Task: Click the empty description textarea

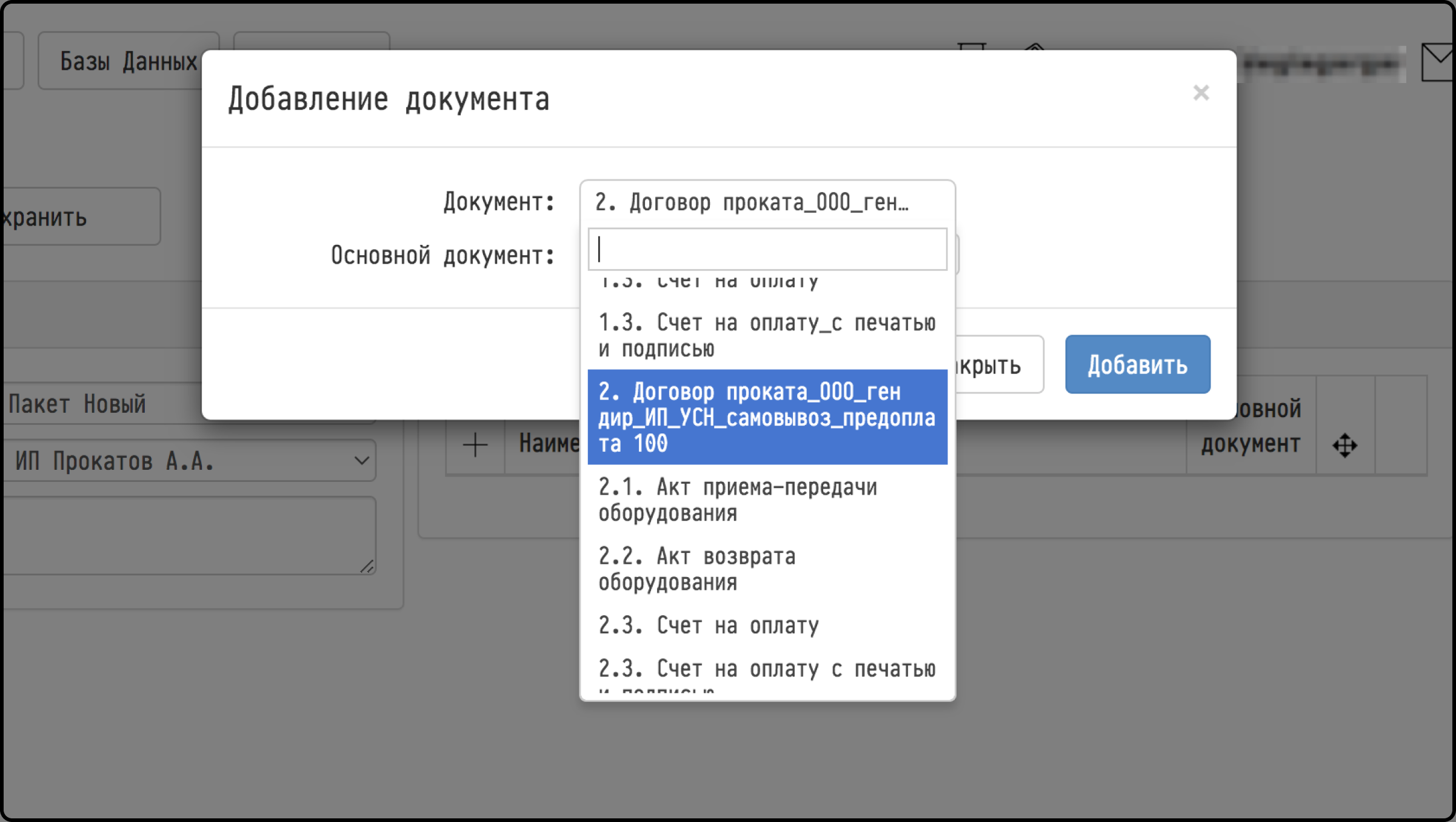Action: point(189,536)
